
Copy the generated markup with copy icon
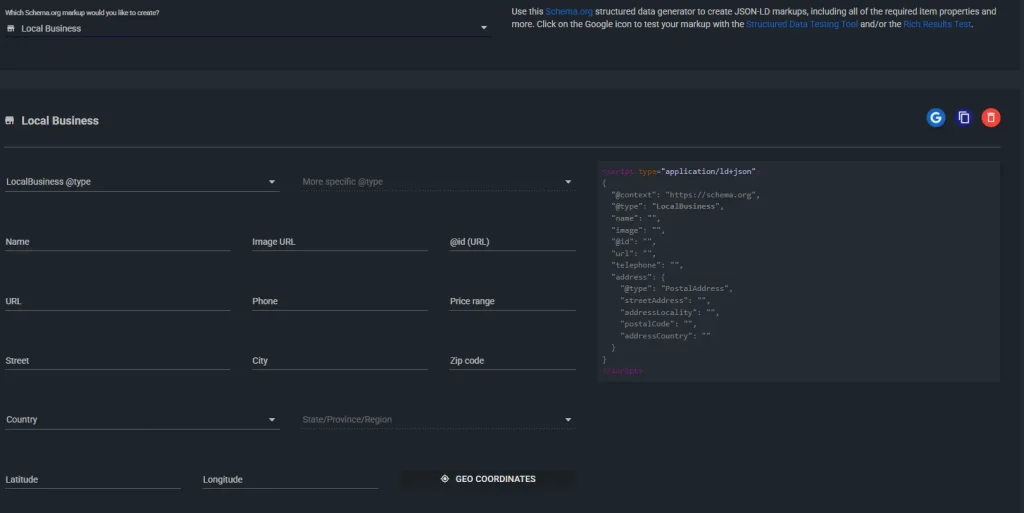963,117
